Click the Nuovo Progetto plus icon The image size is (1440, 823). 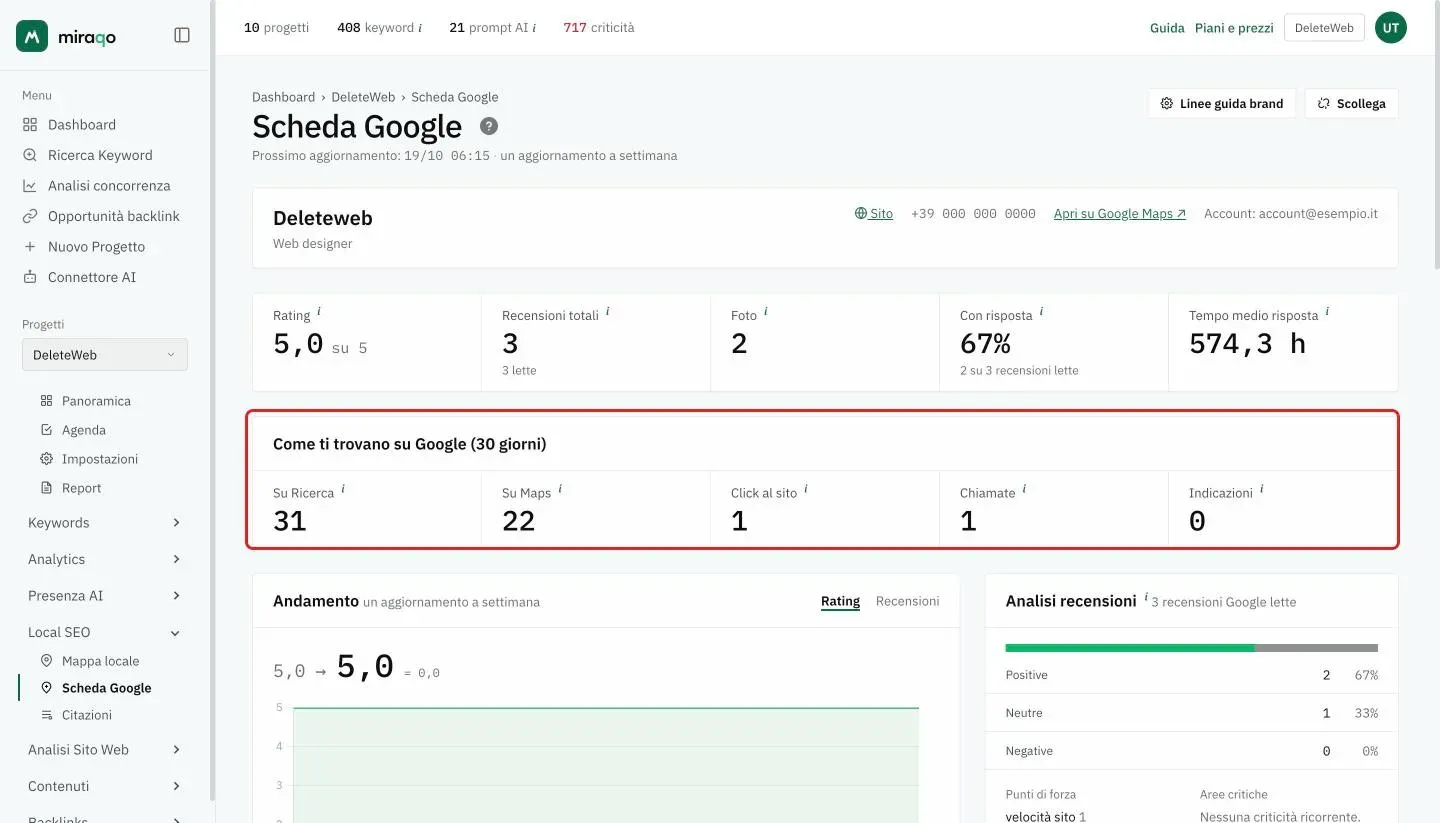29,247
